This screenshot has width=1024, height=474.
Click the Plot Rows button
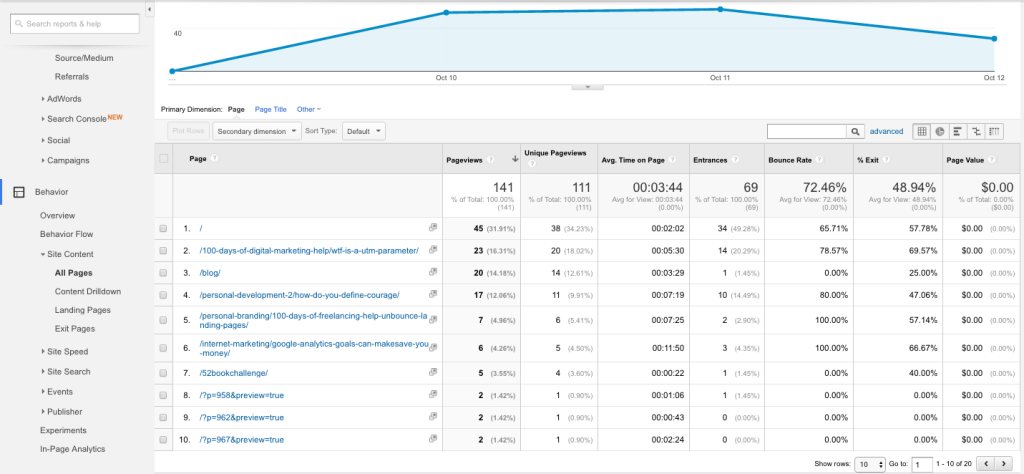click(187, 131)
